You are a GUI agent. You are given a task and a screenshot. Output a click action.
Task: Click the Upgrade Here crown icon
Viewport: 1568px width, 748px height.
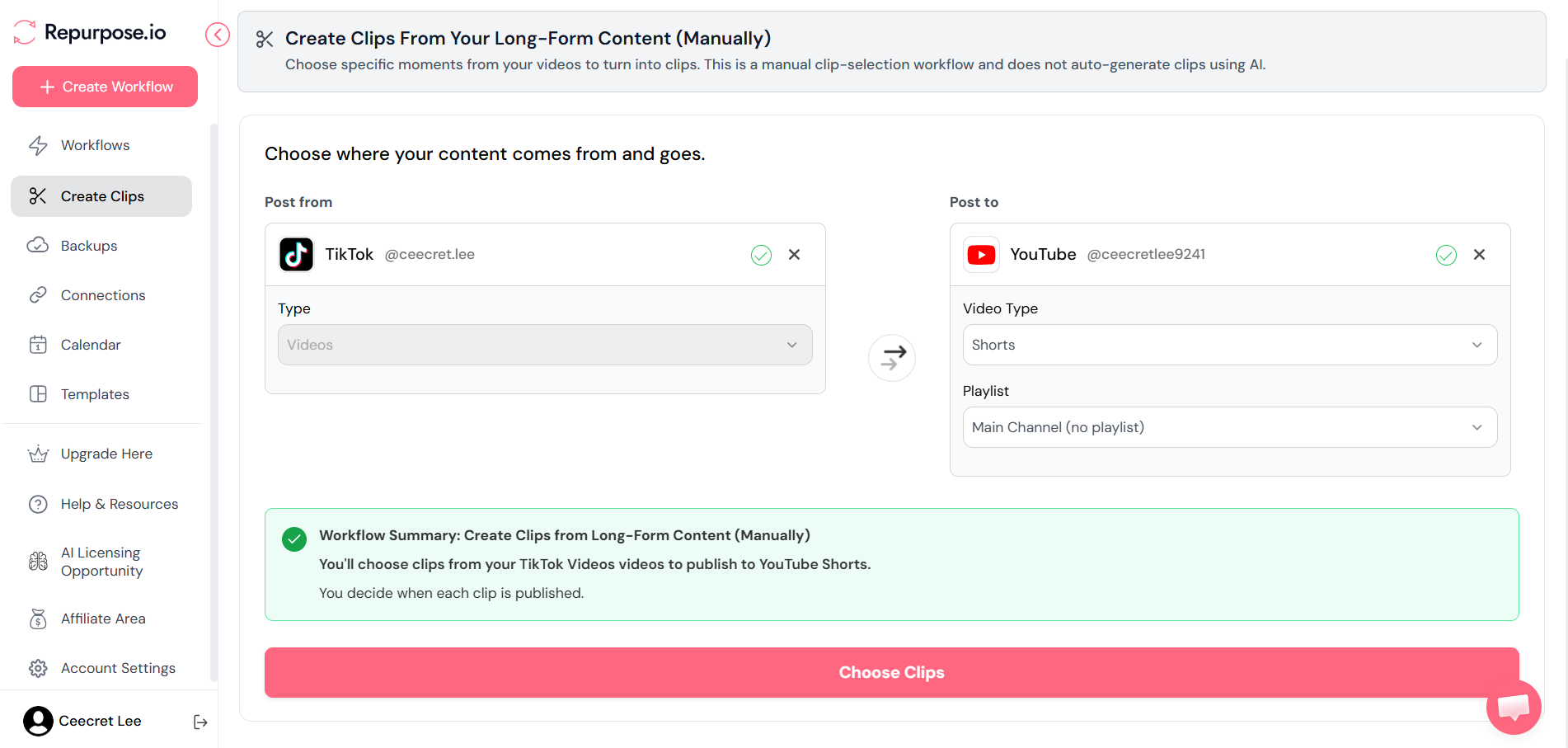point(38,454)
